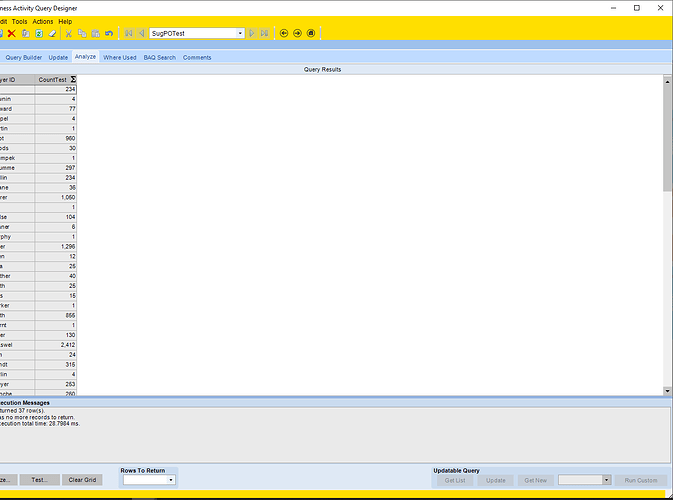This screenshot has width=673, height=500.
Task: Click the sigma summary icon on CountTest
Action: 73,79
